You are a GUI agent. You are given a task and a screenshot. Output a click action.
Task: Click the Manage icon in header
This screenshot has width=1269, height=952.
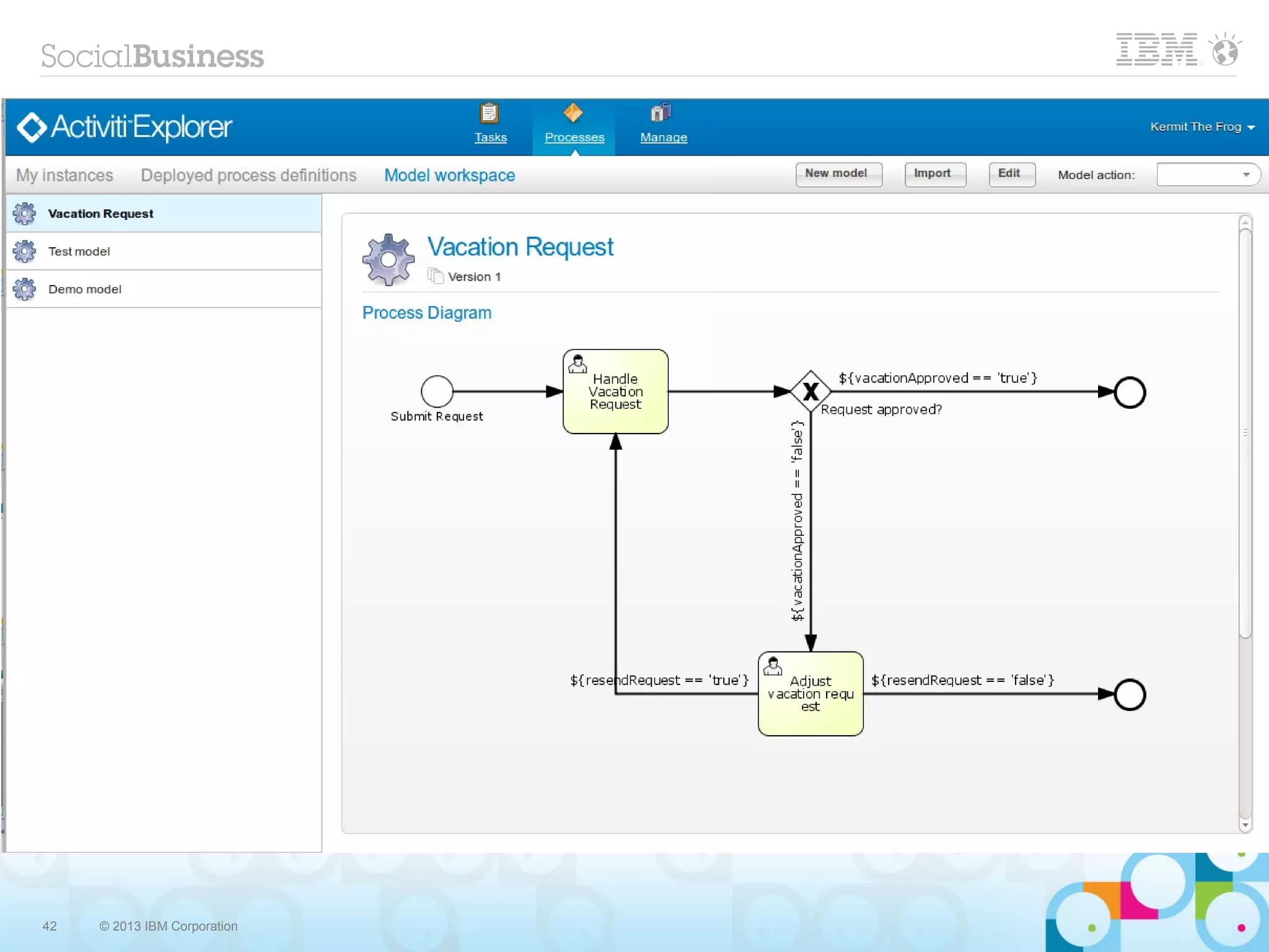(x=661, y=113)
